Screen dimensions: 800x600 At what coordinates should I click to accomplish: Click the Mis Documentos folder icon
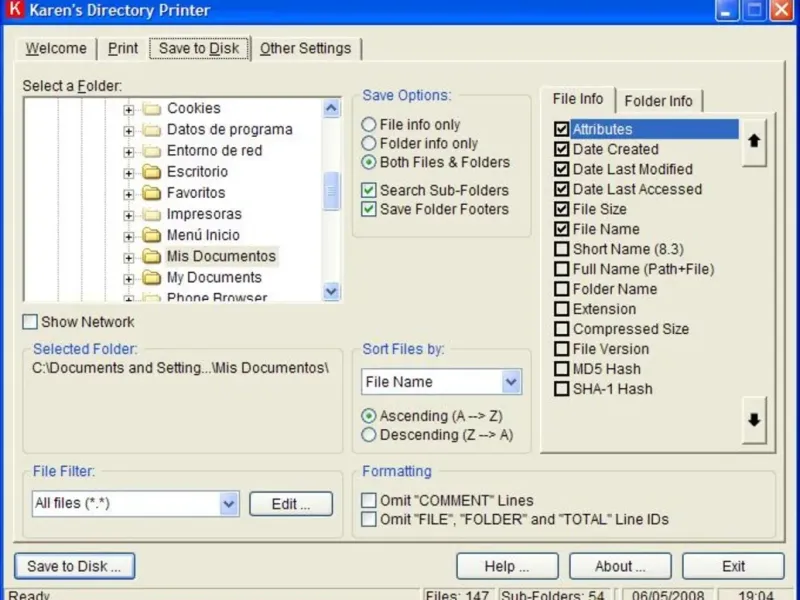pos(152,257)
